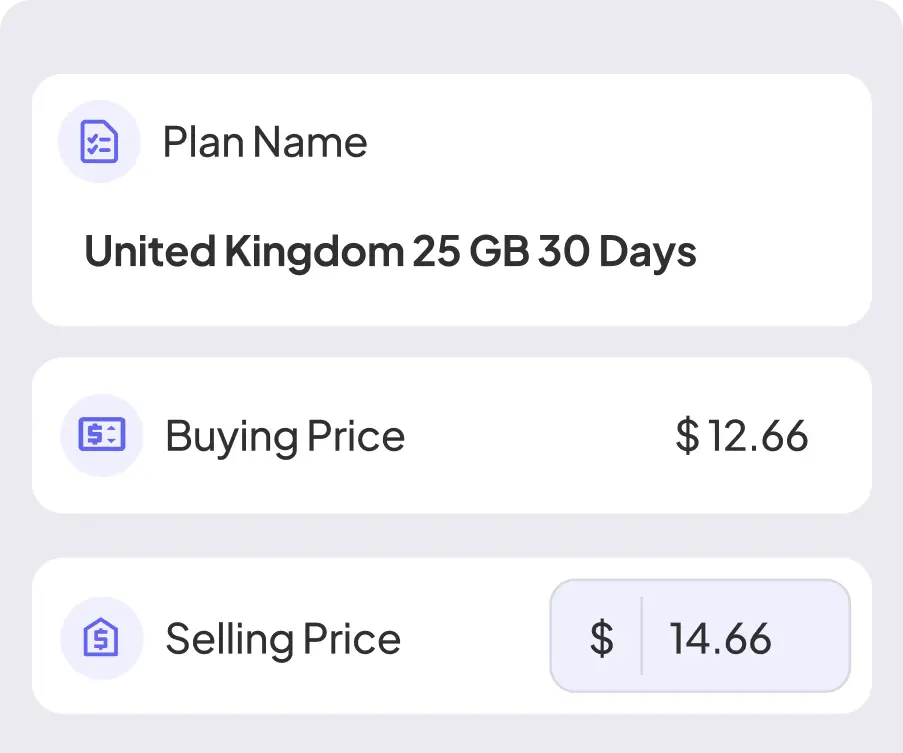903x753 pixels.
Task: Click the "Selling Price" label
Action: [x=283, y=639]
